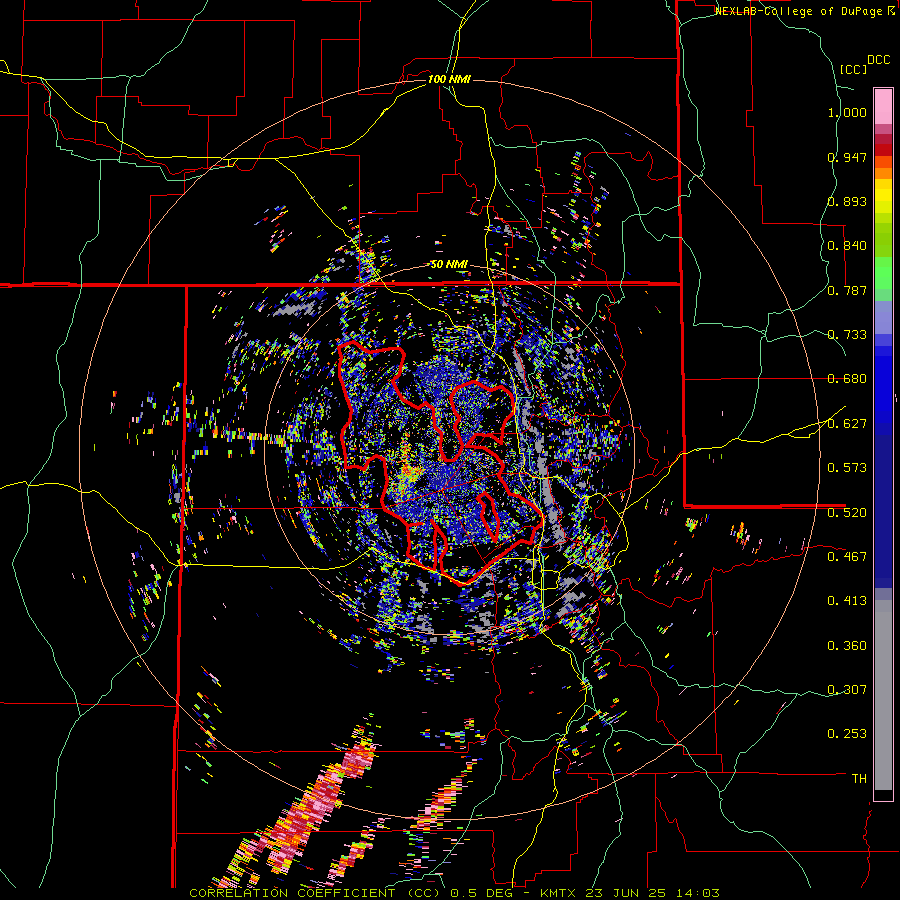900x900 pixels.
Task: Pick the red color bar segment near 0.947
Action: pyautogui.click(x=883, y=150)
